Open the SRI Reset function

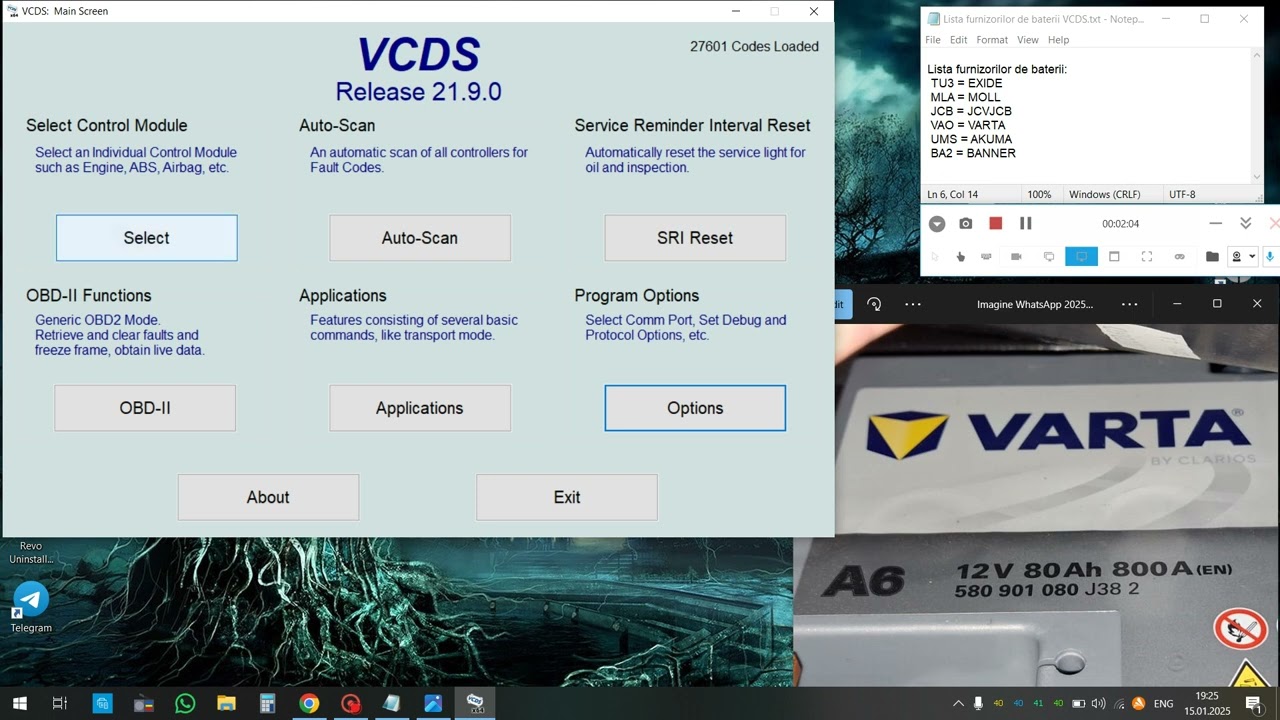tap(695, 238)
